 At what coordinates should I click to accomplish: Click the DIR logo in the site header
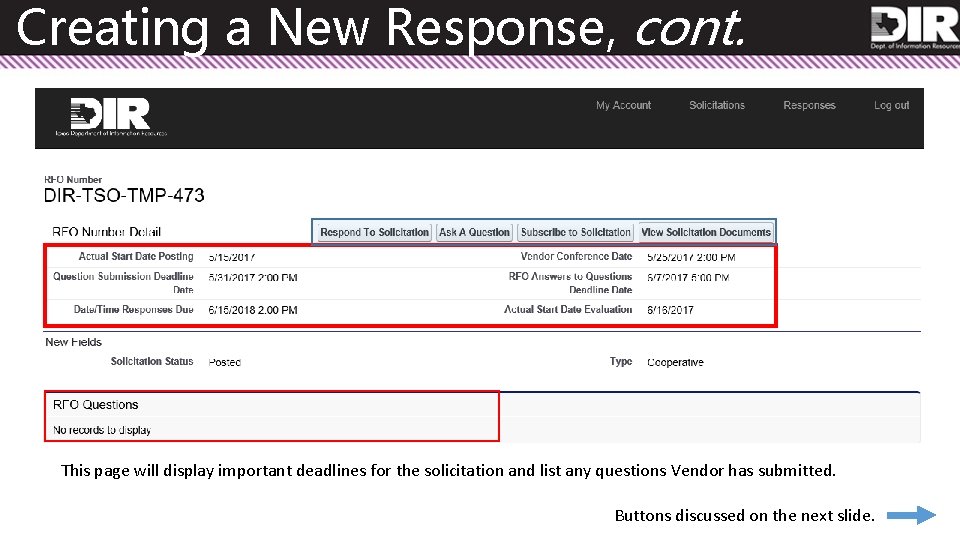[x=111, y=116]
